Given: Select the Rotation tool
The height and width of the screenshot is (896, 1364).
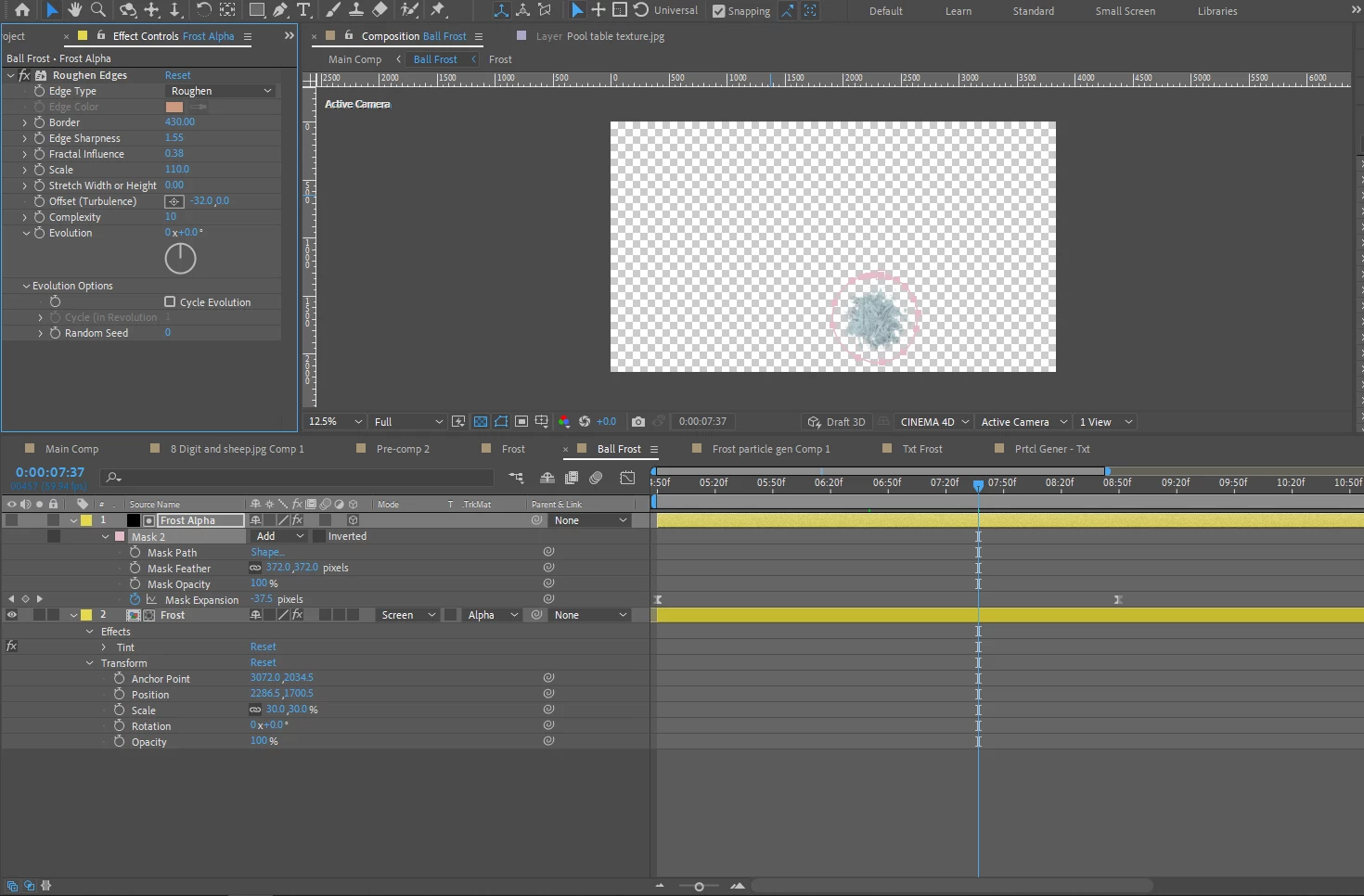Looking at the screenshot, I should coord(203,10).
